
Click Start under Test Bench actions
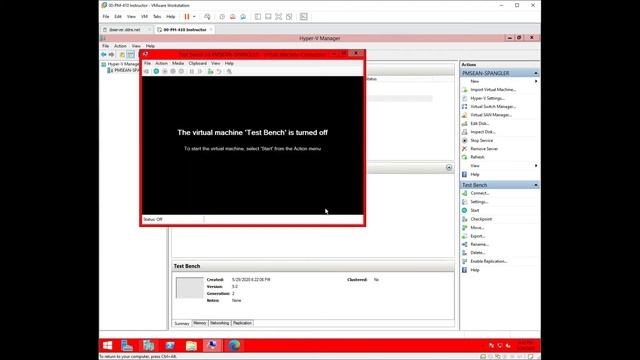475,211
